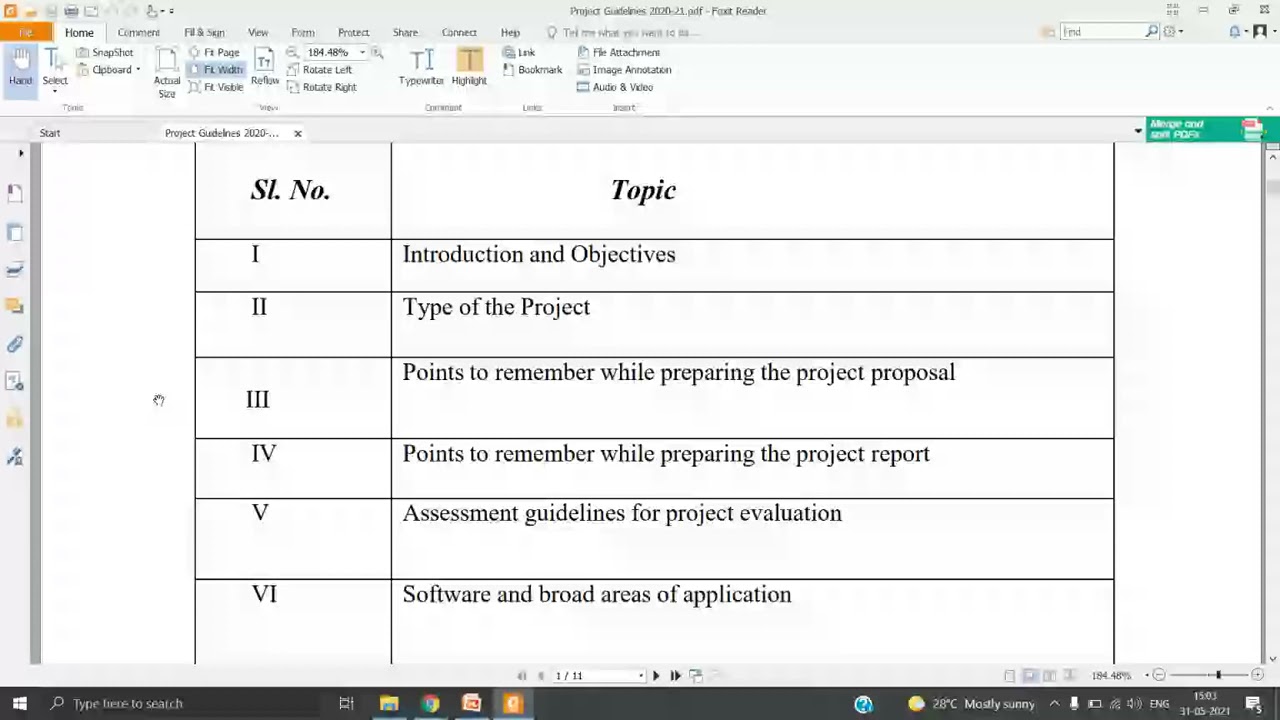
Task: Open File Explorer from the taskbar
Action: point(389,703)
